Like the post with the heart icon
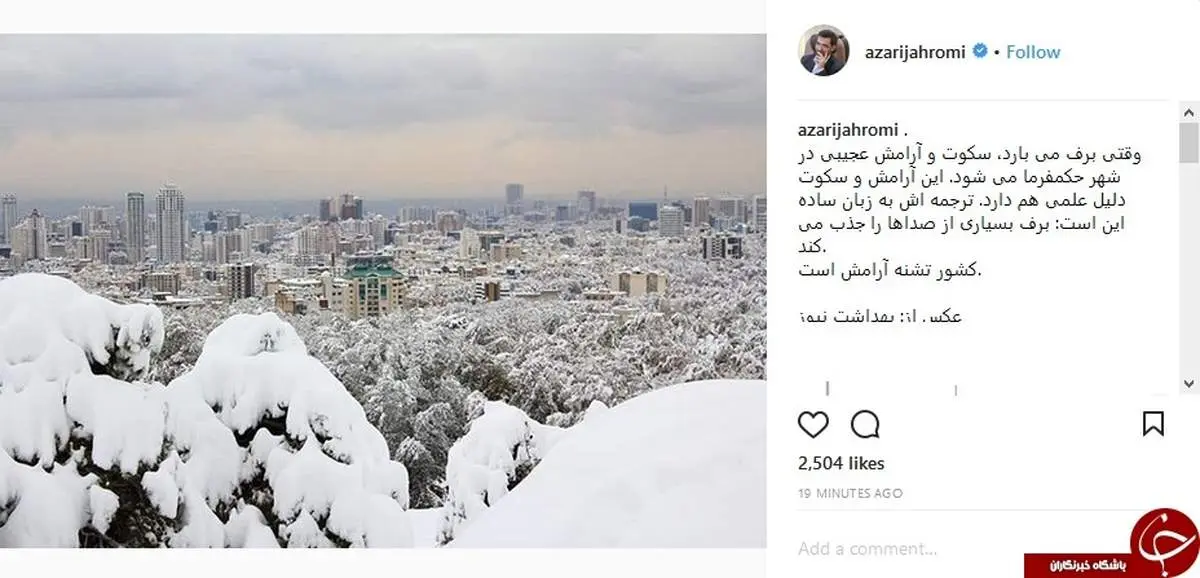 click(x=814, y=424)
